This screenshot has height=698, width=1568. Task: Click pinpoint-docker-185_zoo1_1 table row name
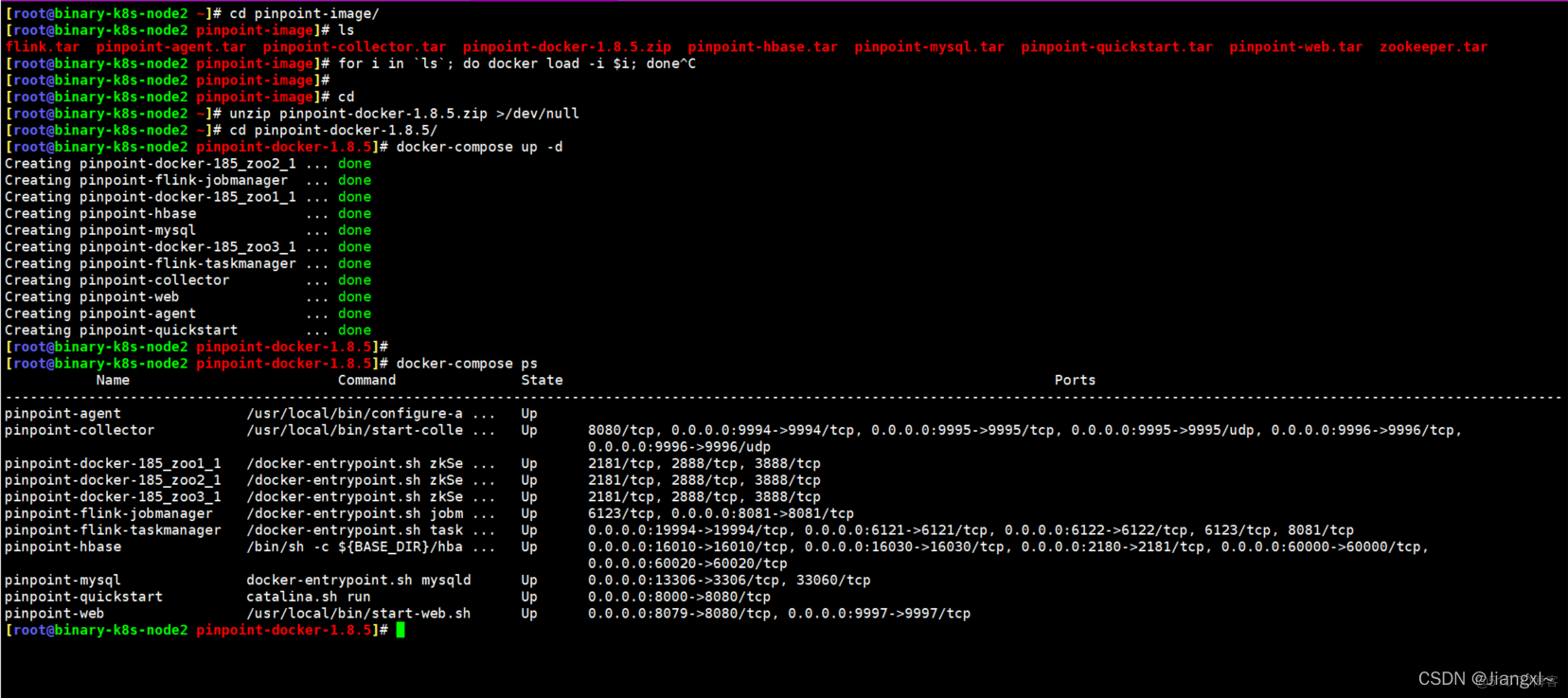113,464
